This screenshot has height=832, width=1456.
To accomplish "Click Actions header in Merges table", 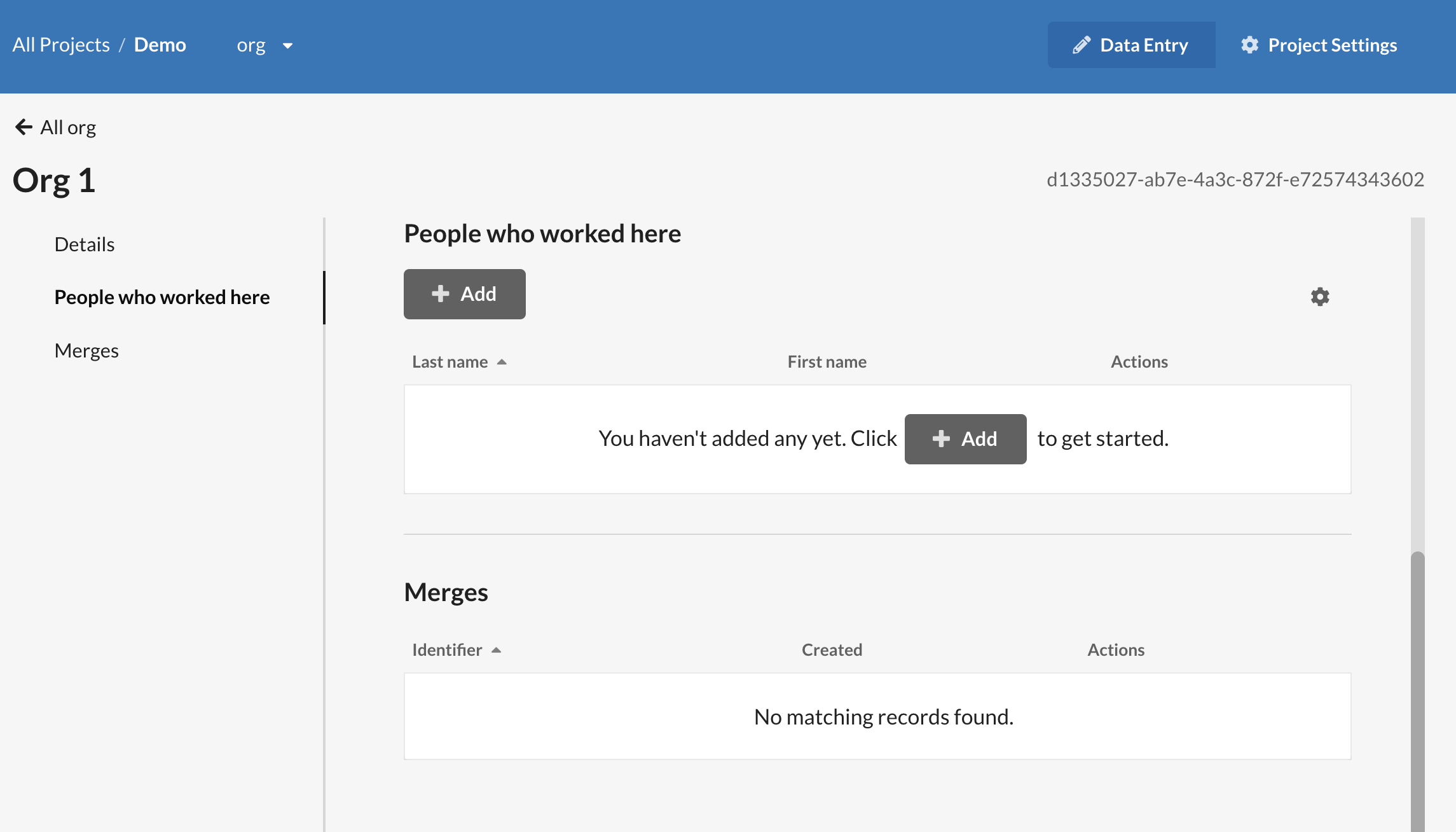I will pyautogui.click(x=1116, y=650).
